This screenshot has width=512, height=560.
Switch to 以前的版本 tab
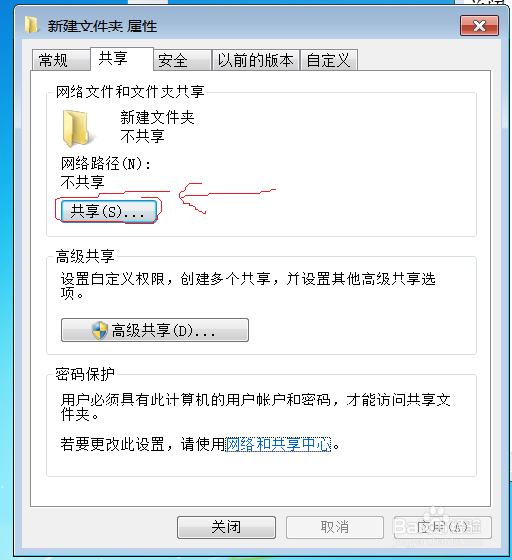[x=255, y=60]
